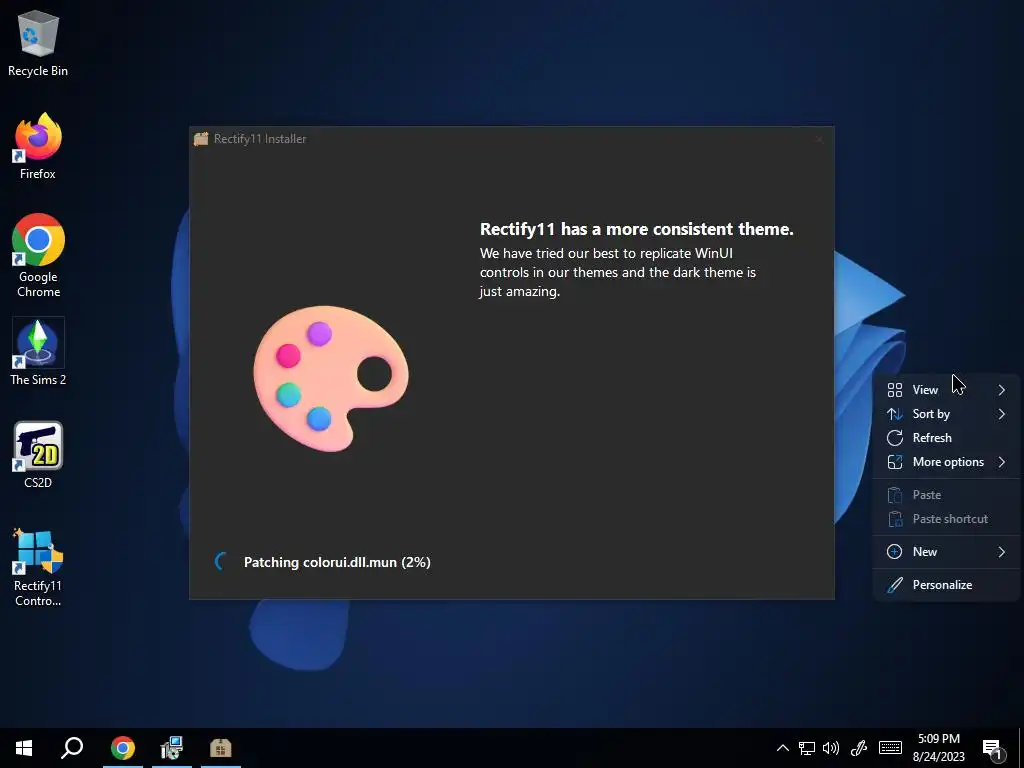The image size is (1024, 768).
Task: Click the Refresh circular arrow icon
Action: [895, 438]
